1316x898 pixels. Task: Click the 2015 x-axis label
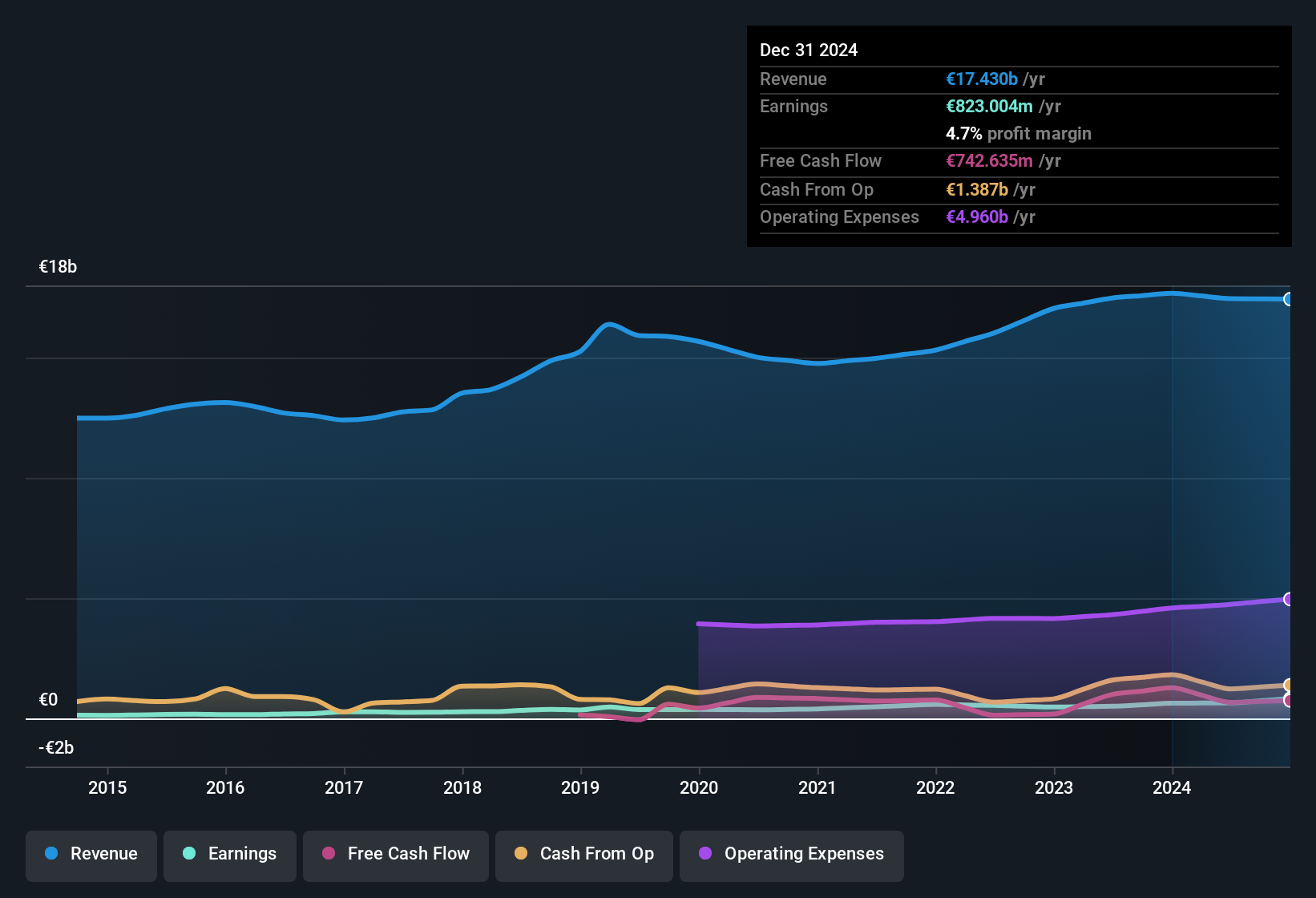tap(107, 787)
